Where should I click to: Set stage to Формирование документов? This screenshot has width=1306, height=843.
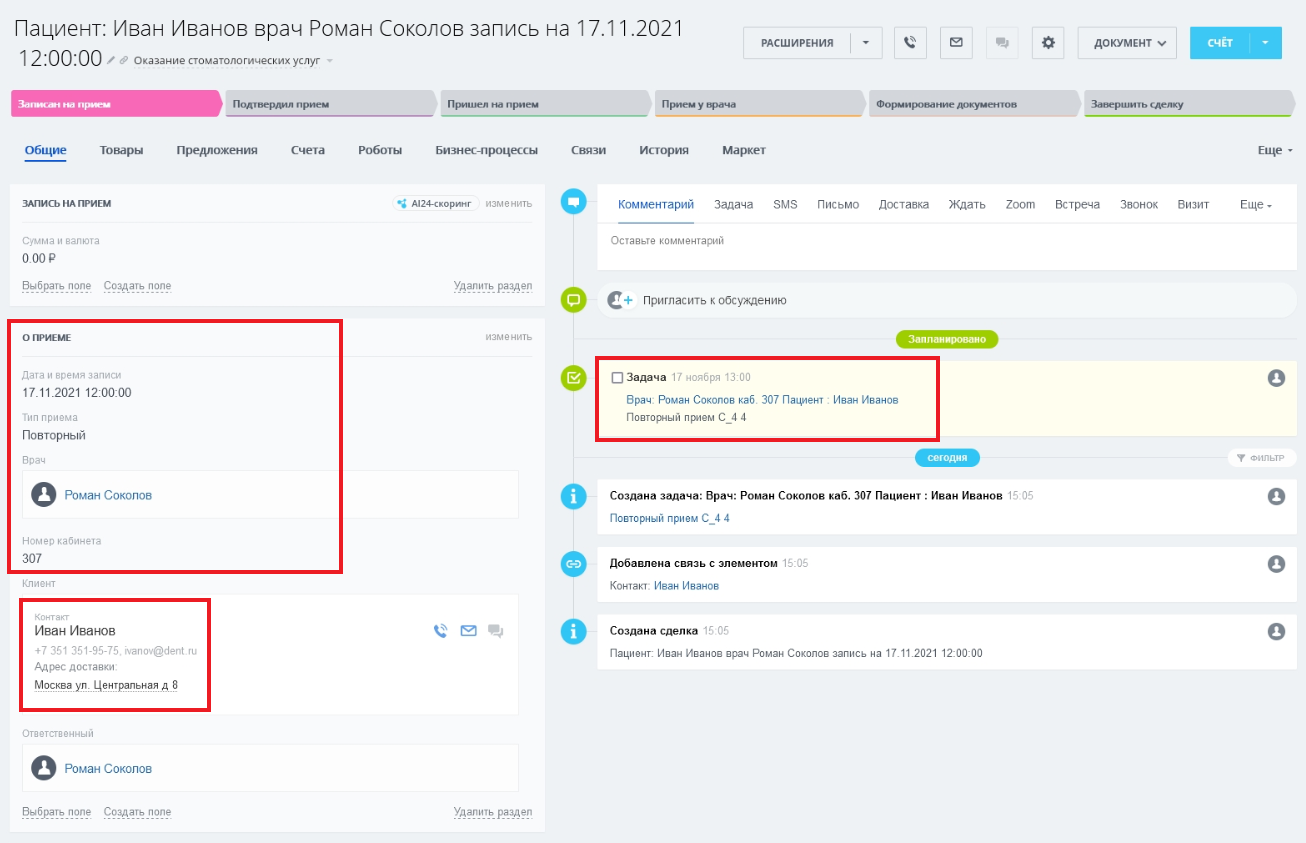tap(975, 104)
